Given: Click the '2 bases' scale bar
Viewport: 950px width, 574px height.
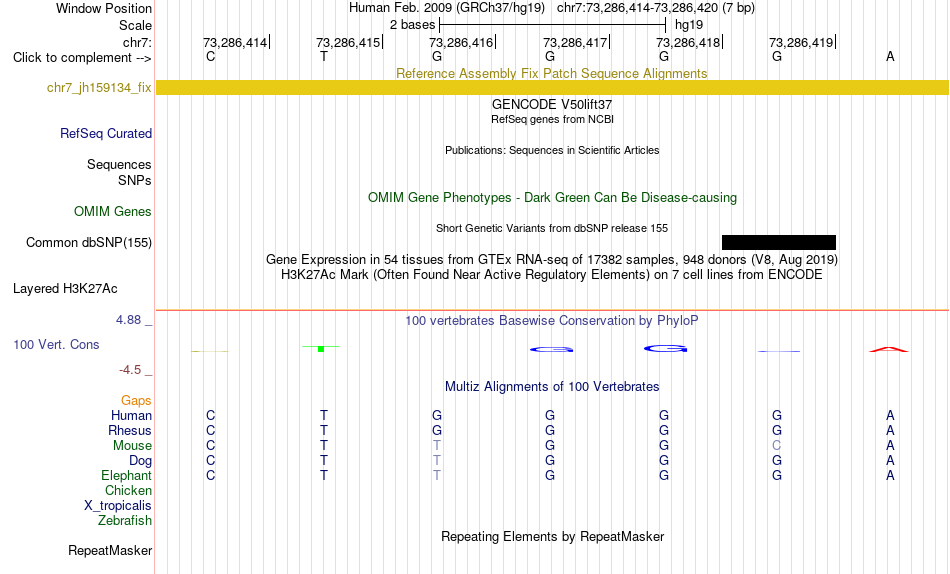Looking at the screenshot, I should 552,25.
